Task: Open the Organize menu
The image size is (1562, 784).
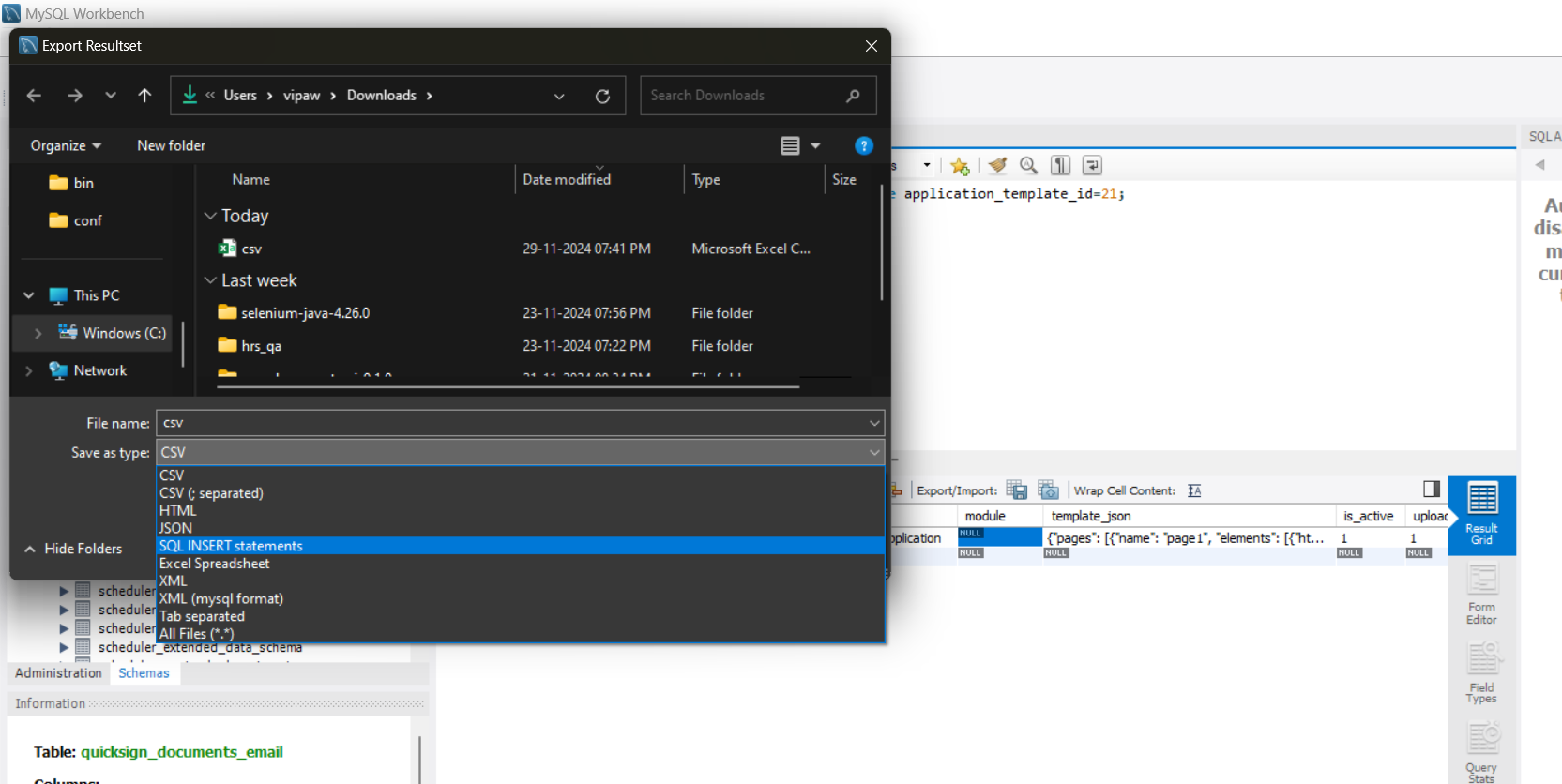Action: click(66, 145)
